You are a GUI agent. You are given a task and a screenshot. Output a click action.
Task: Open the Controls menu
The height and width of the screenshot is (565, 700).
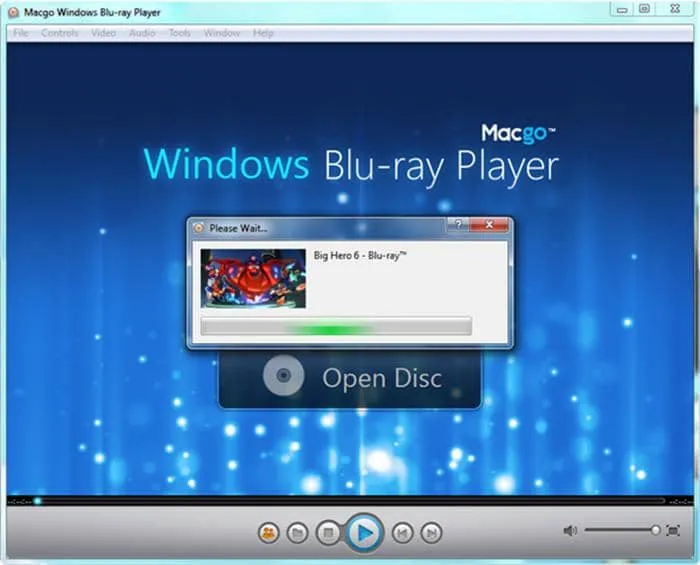60,33
